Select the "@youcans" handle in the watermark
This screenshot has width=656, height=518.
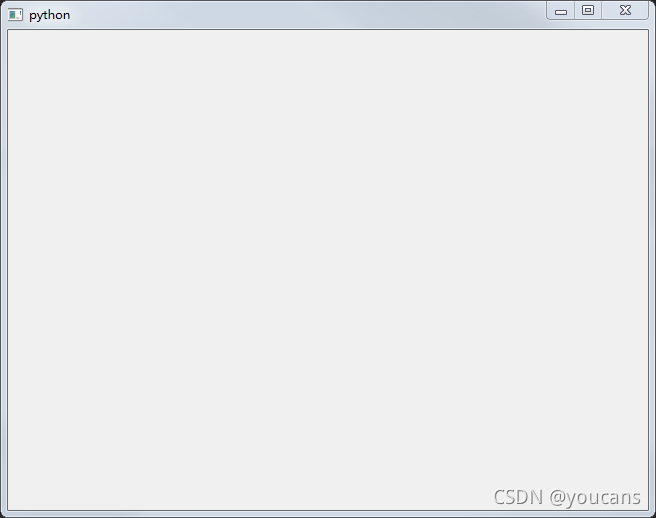pos(595,498)
